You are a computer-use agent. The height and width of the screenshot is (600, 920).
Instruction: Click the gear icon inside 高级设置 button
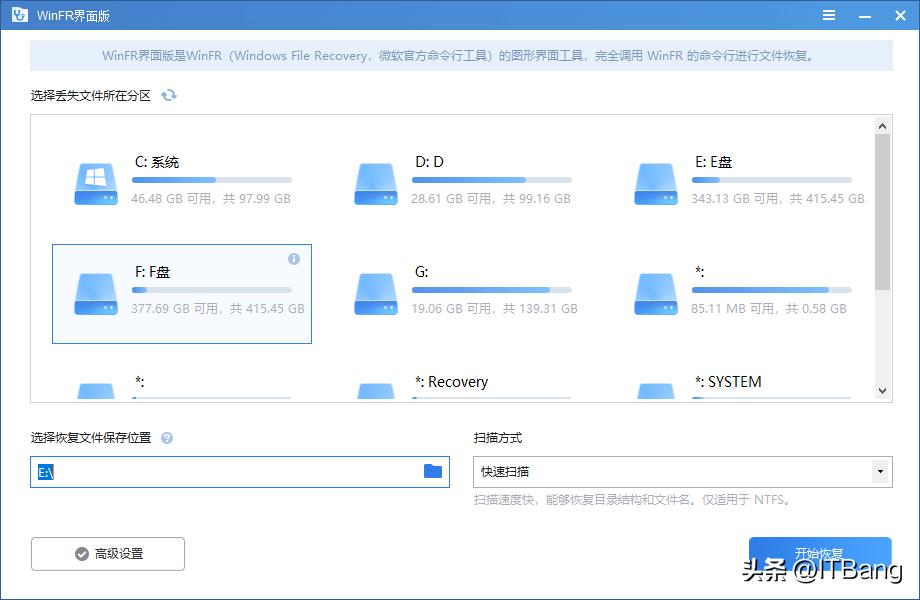click(x=81, y=553)
